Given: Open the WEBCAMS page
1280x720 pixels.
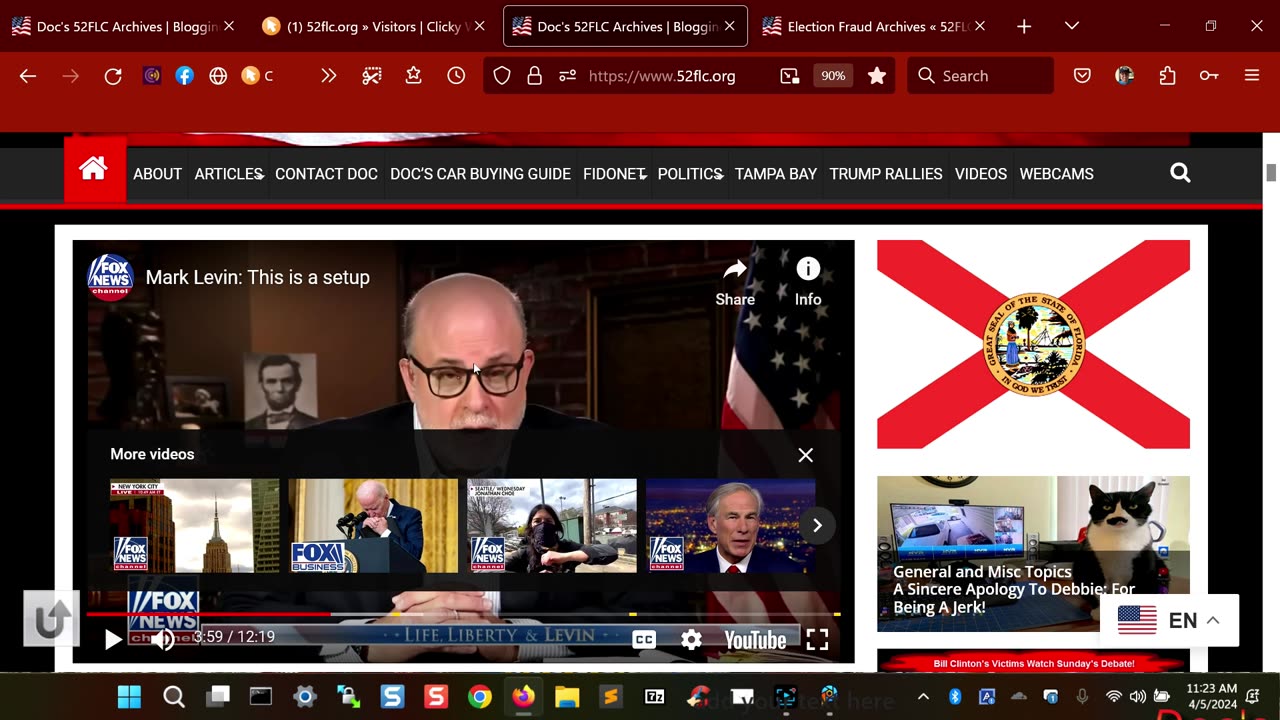Looking at the screenshot, I should coord(1056,174).
